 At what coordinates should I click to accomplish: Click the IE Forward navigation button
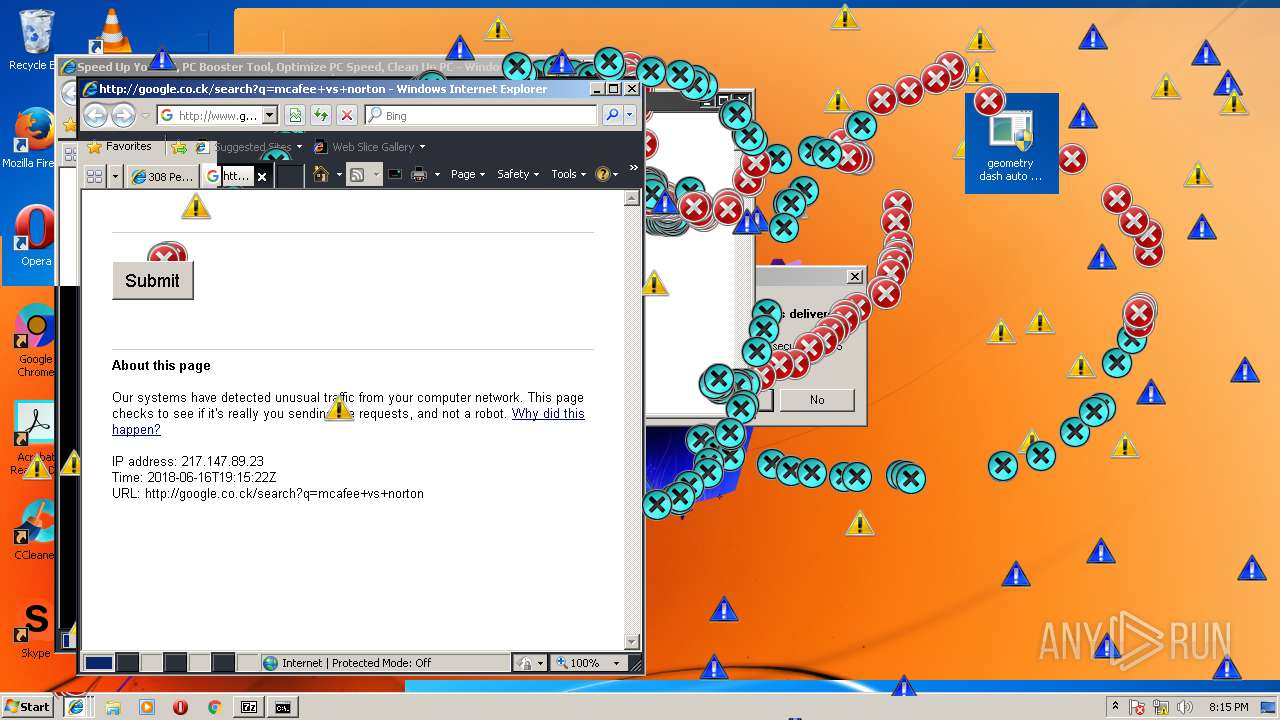123,116
